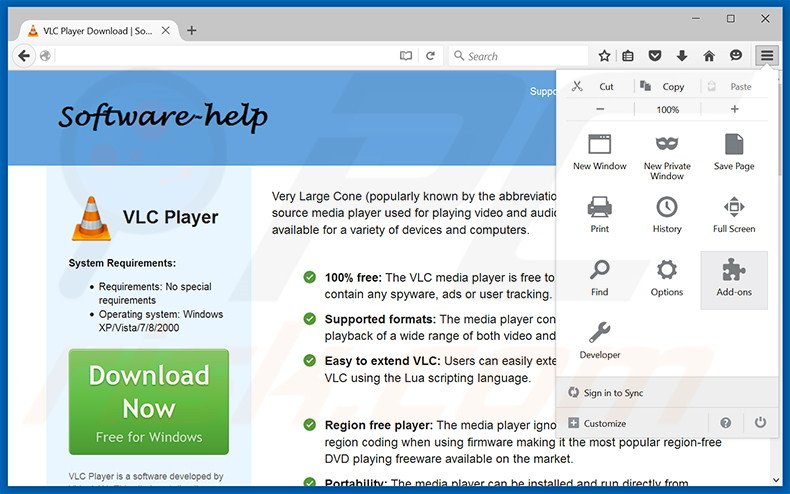Viewport: 790px width, 494px height.
Task: Open the Add-ons menu item
Action: click(x=734, y=280)
